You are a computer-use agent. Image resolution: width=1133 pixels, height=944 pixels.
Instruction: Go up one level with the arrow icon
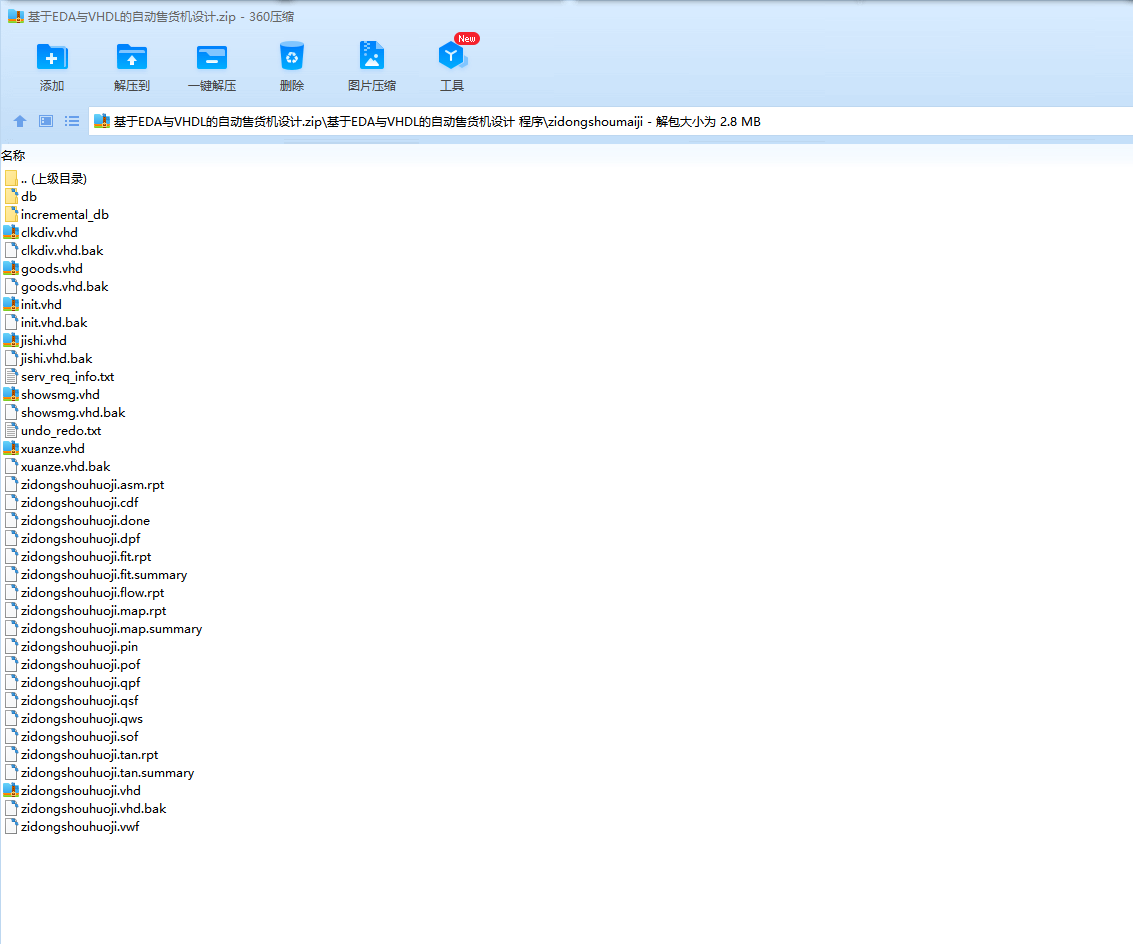pyautogui.click(x=20, y=121)
